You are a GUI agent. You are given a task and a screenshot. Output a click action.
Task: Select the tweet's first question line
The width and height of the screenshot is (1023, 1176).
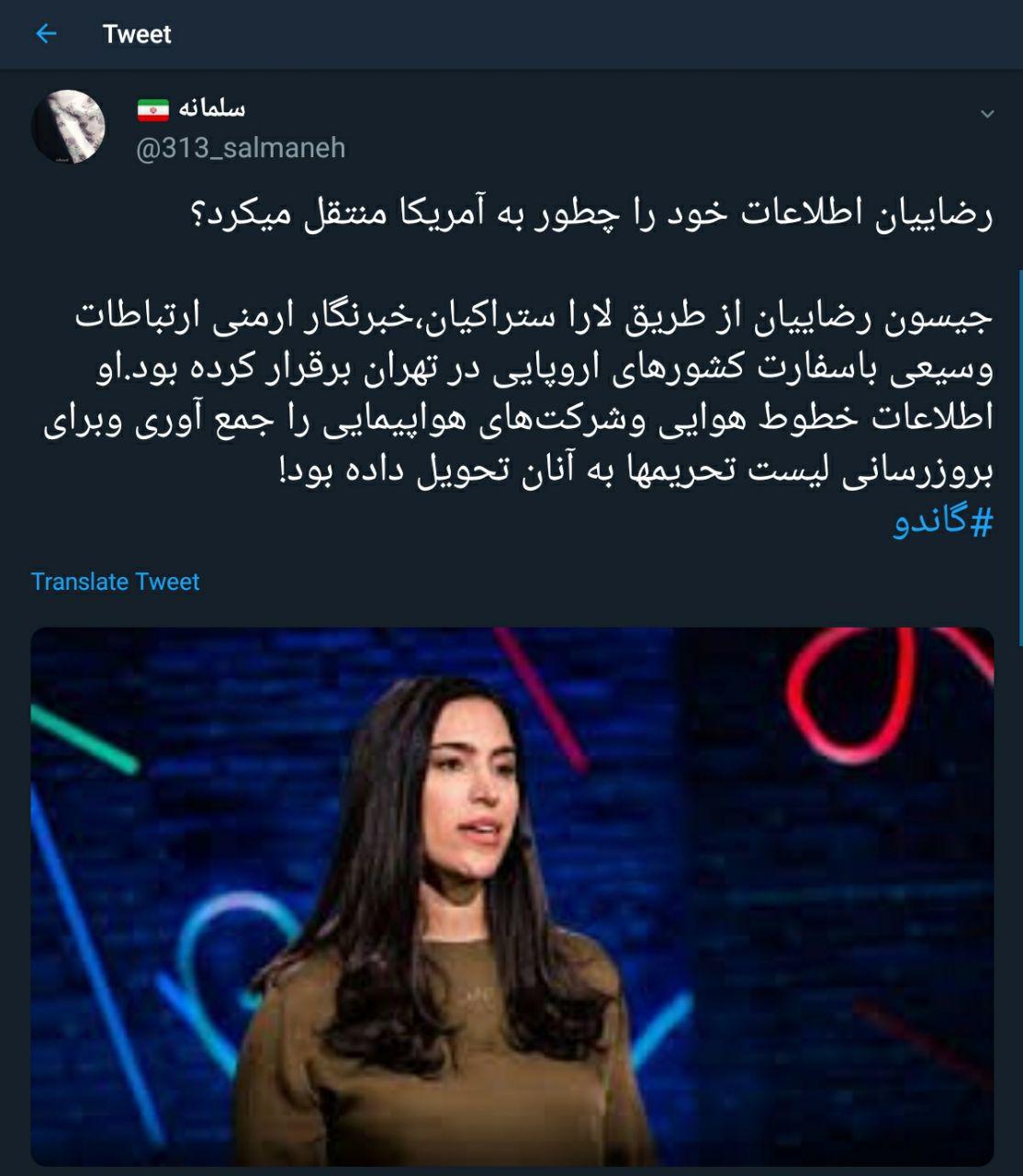[x=587, y=216]
